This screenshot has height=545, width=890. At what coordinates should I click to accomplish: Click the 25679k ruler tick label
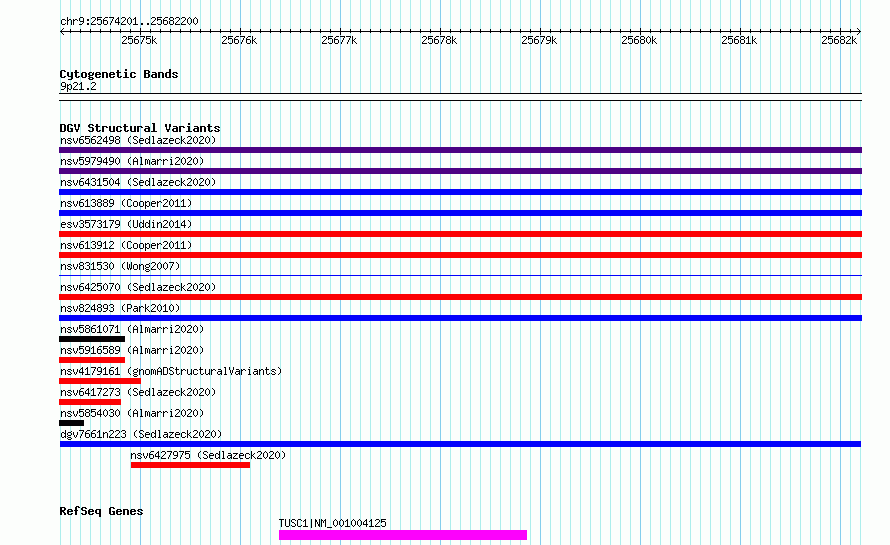click(539, 40)
